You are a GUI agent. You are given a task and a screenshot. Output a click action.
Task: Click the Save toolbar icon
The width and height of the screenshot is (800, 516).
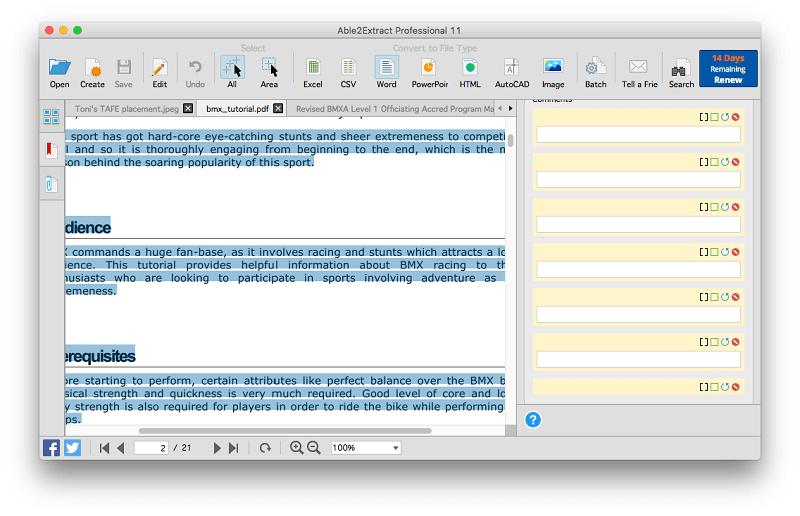(123, 72)
